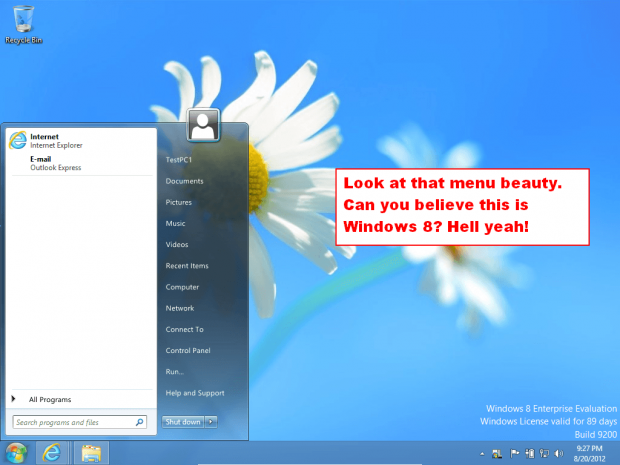Click the Shut down button

[x=183, y=422]
